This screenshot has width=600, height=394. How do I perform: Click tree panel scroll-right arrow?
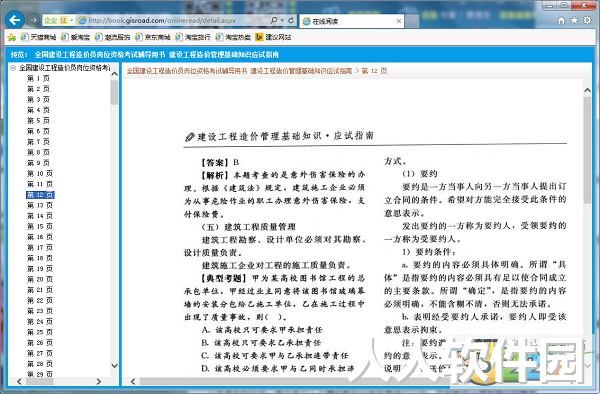[x=99, y=381]
